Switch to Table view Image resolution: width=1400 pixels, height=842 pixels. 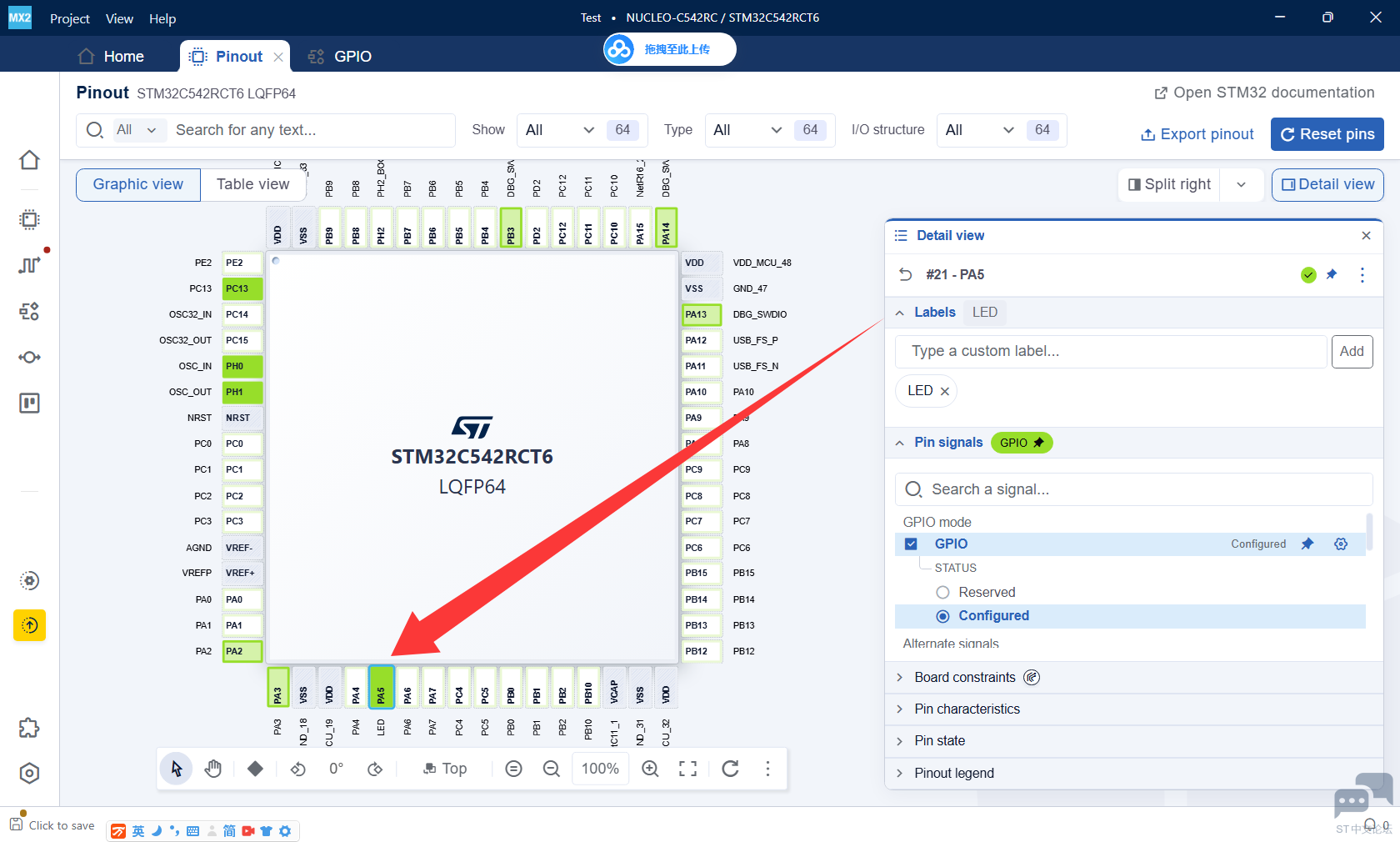pyautogui.click(x=253, y=184)
